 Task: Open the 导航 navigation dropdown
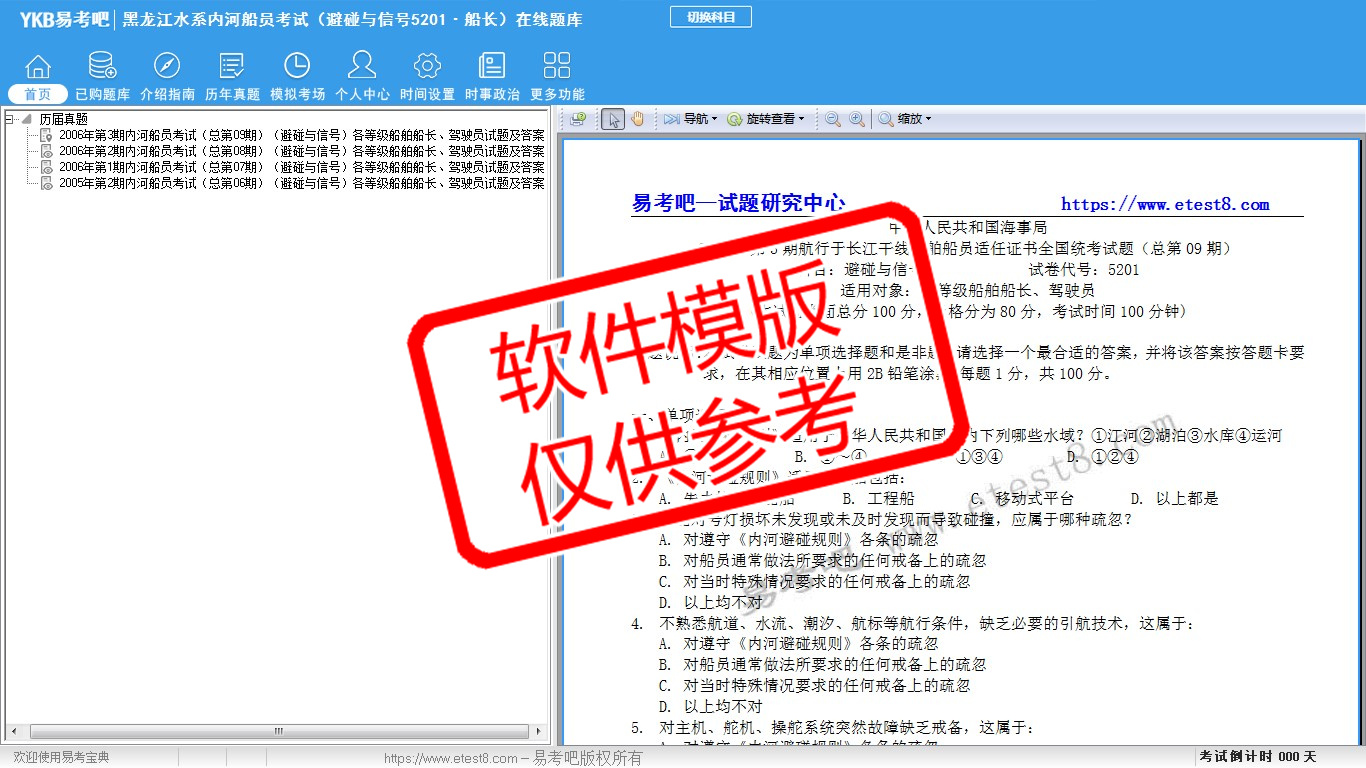point(691,119)
